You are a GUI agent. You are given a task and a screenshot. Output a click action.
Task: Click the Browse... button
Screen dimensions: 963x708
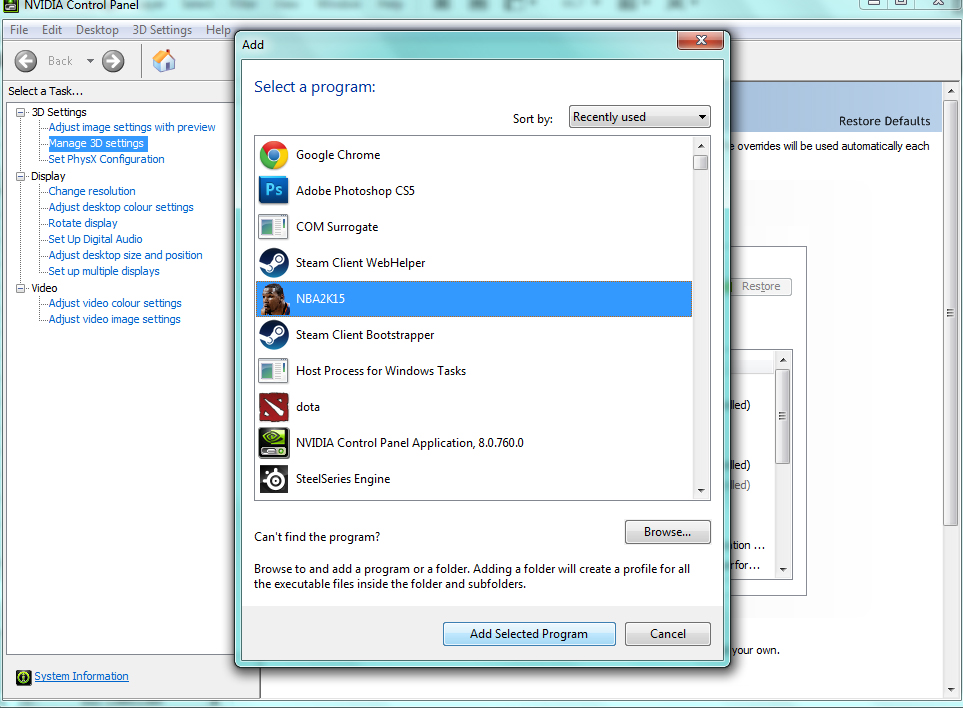click(x=668, y=532)
